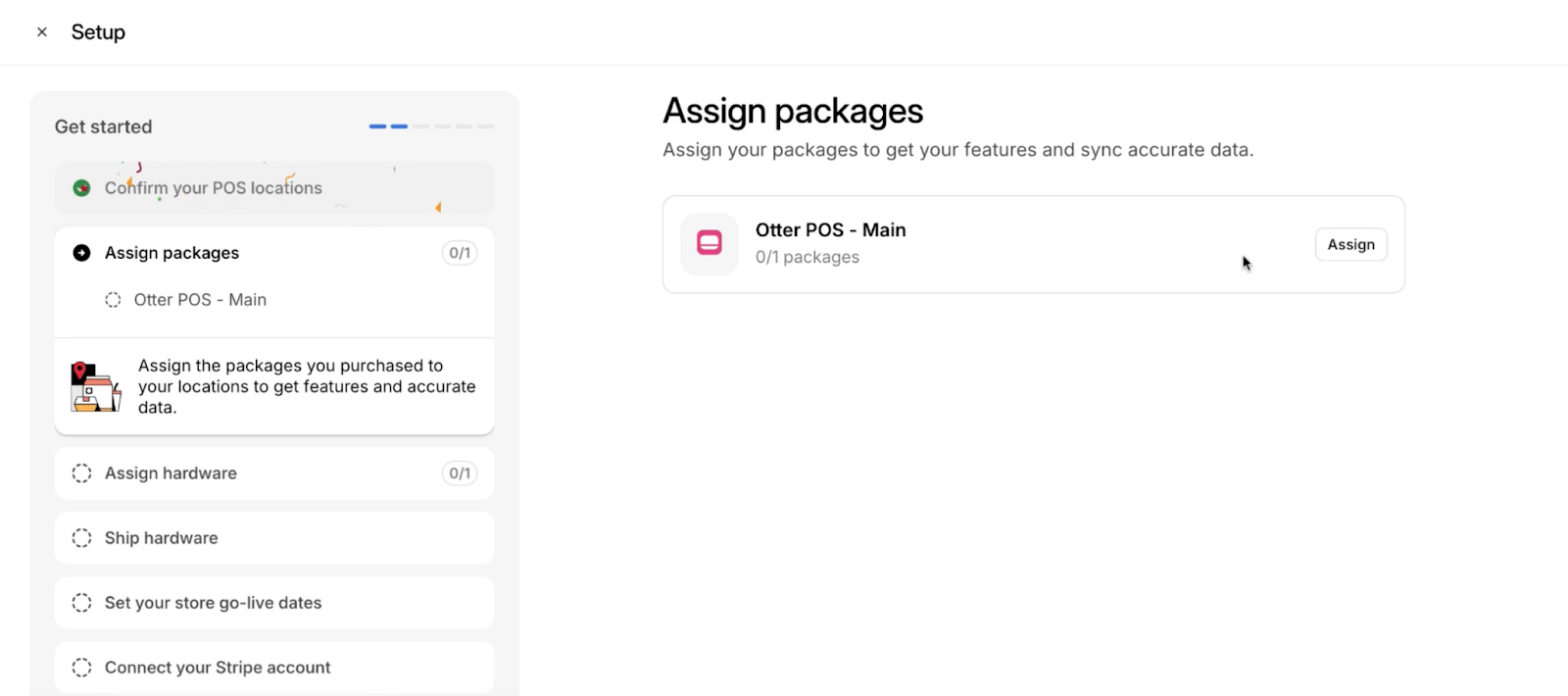Image resolution: width=1568 pixels, height=696 pixels.
Task: Click the pink Otter POS logo icon
Action: click(x=710, y=243)
